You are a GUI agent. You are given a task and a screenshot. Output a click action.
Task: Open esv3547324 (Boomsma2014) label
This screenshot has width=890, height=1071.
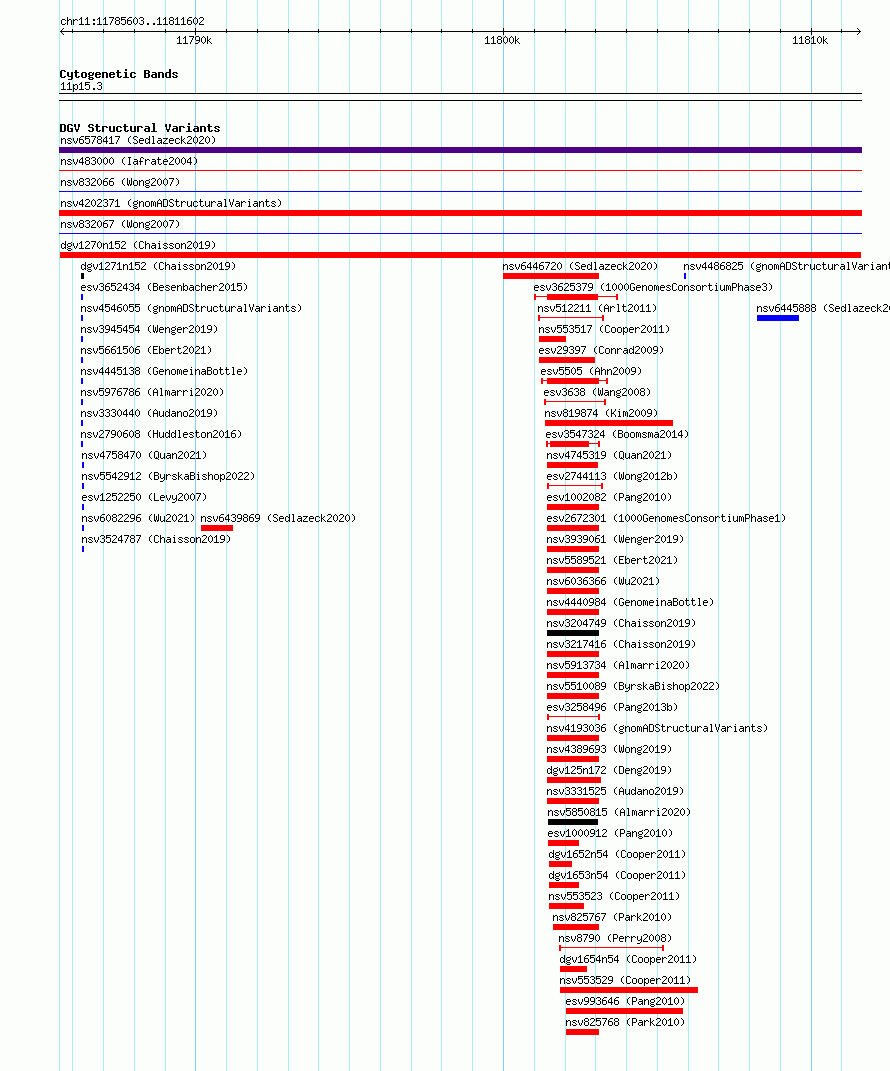pyautogui.click(x=617, y=434)
